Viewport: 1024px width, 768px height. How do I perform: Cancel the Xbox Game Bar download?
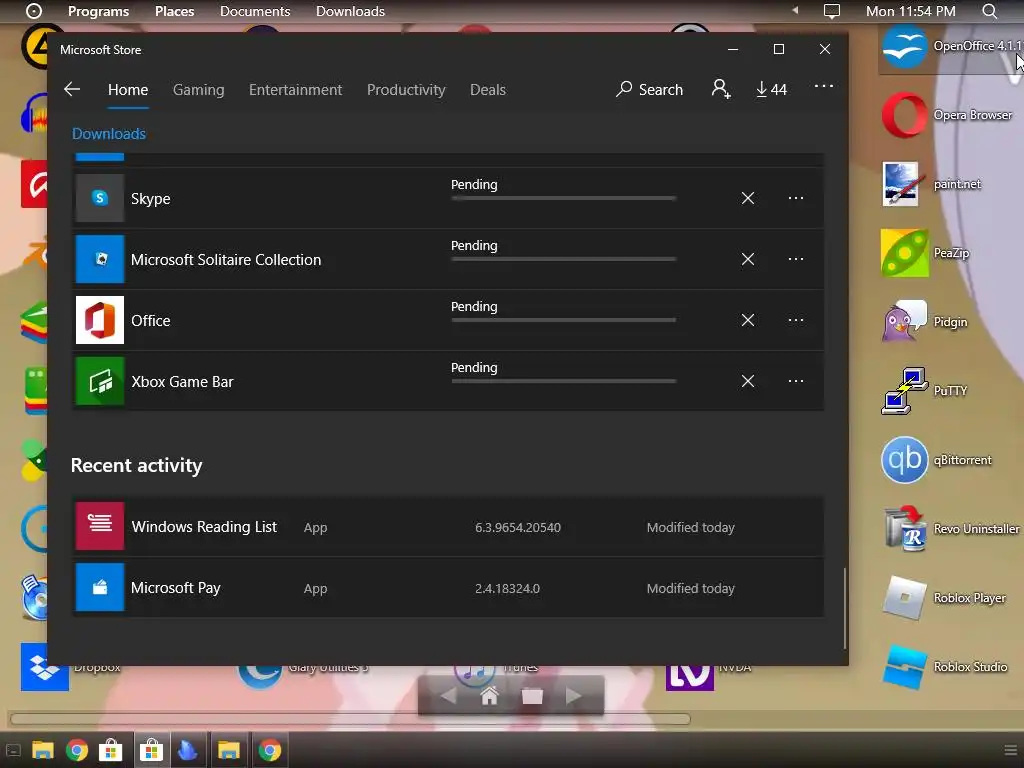click(748, 381)
